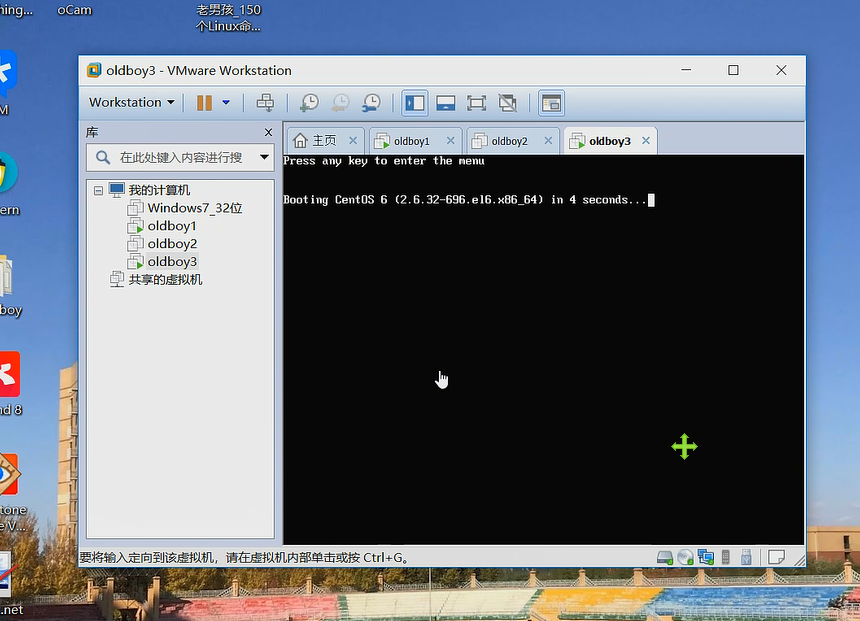Close the 主页 tab
Viewport: 860px width, 621px height.
353,140
